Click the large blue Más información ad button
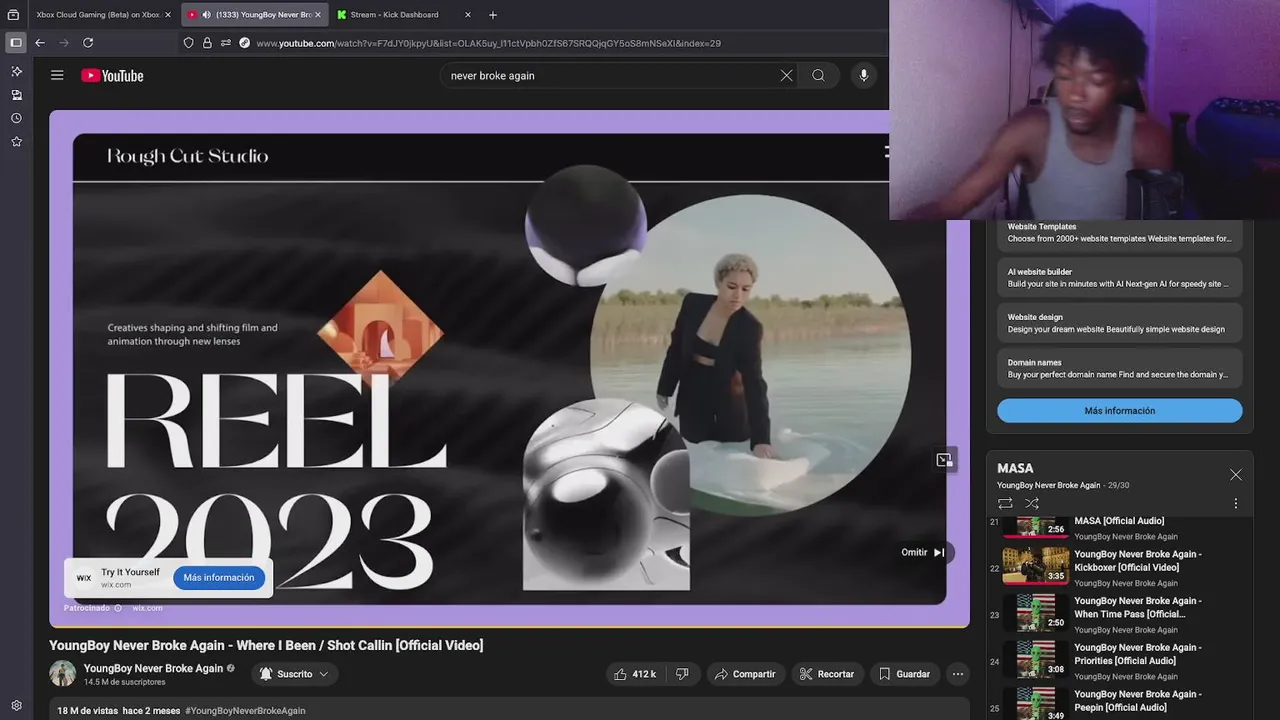1280x720 pixels. click(x=1119, y=411)
